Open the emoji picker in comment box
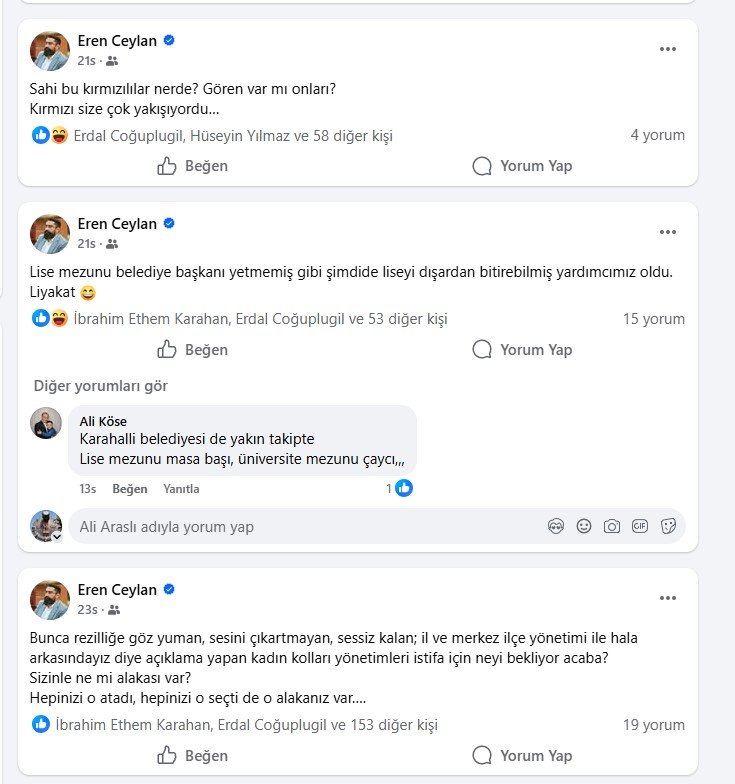Image resolution: width=735 pixels, height=784 pixels. coord(584,527)
